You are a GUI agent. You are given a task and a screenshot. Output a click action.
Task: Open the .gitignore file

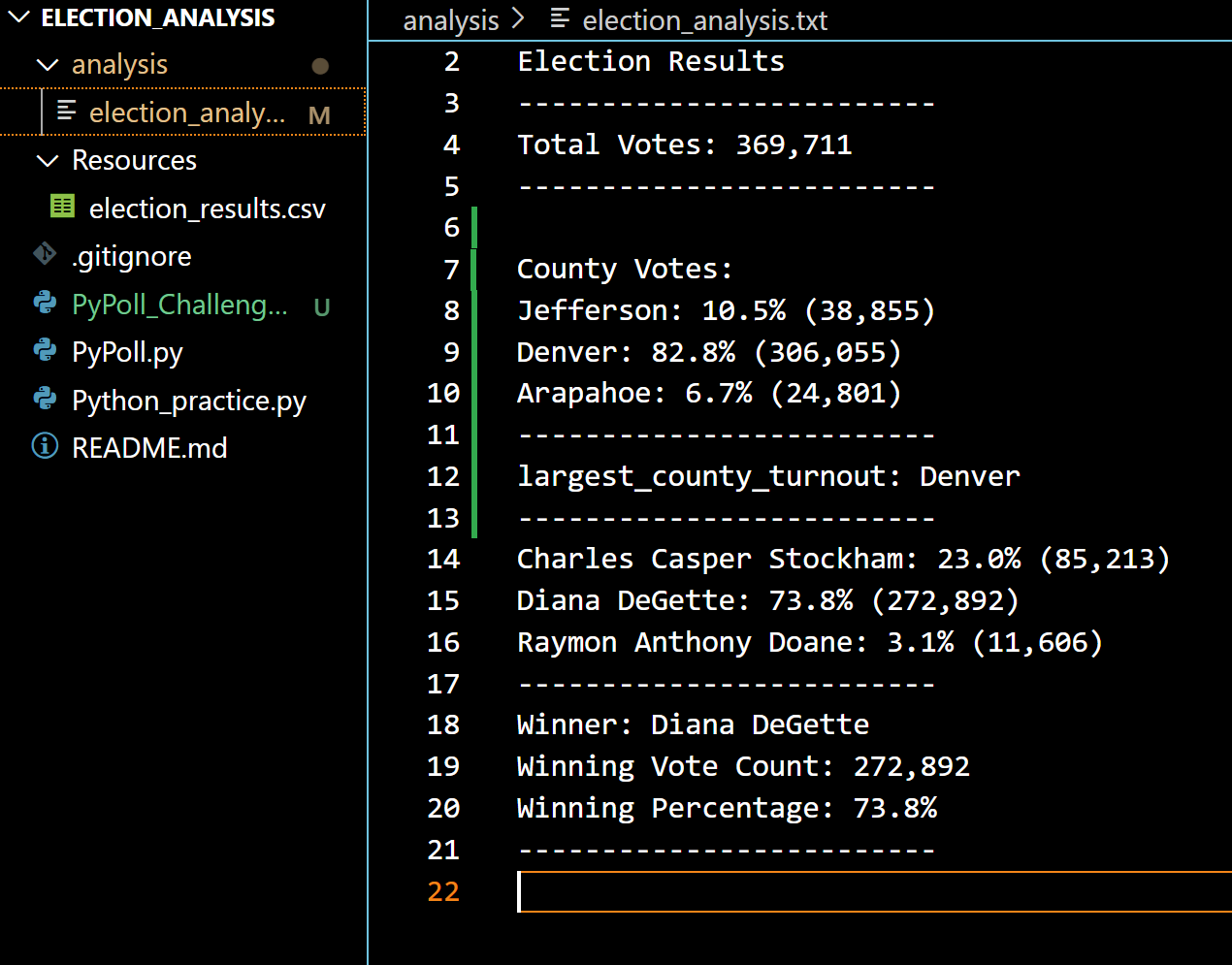click(132, 256)
